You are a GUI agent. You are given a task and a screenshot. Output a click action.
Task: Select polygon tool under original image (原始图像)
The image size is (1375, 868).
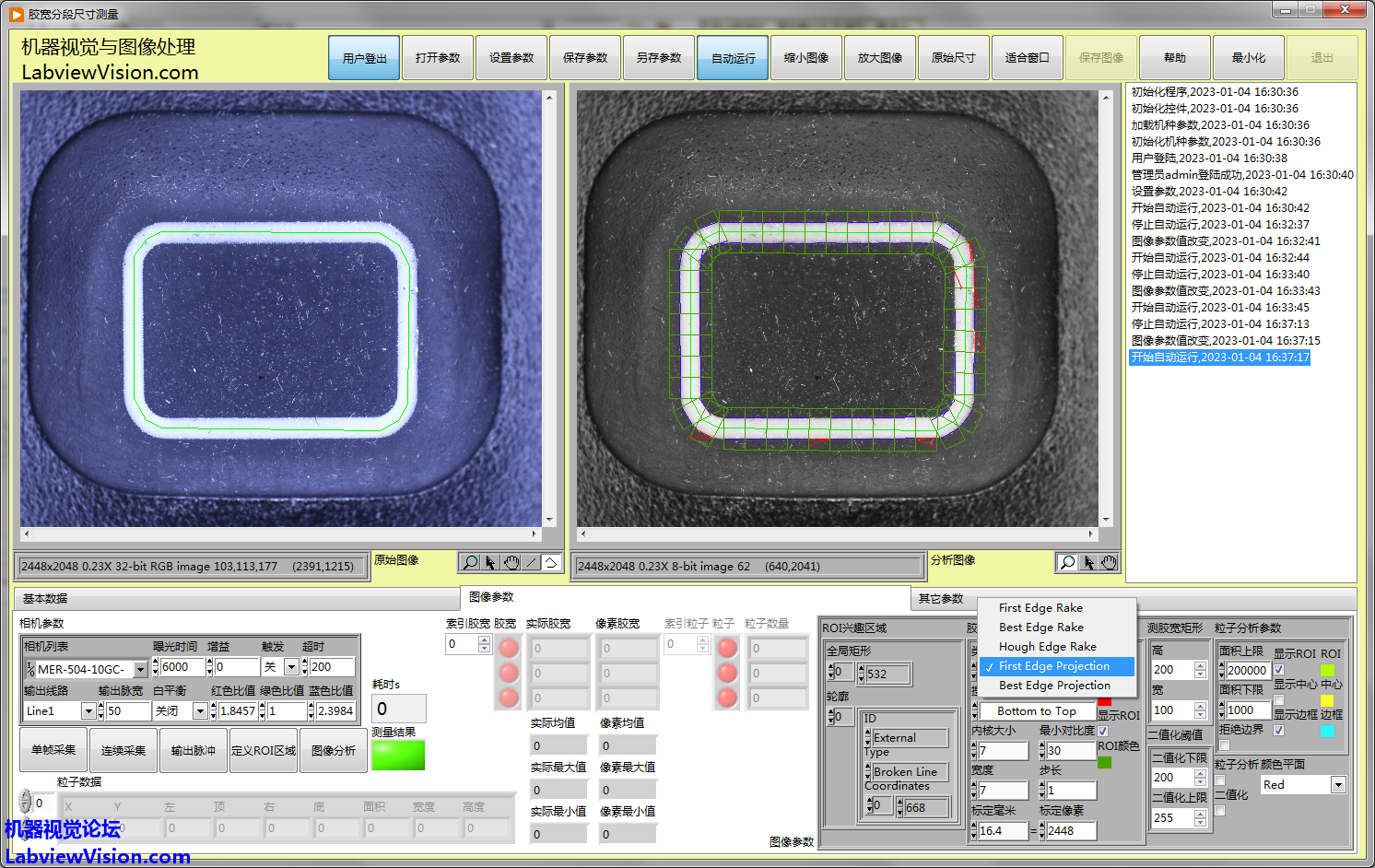tap(551, 562)
